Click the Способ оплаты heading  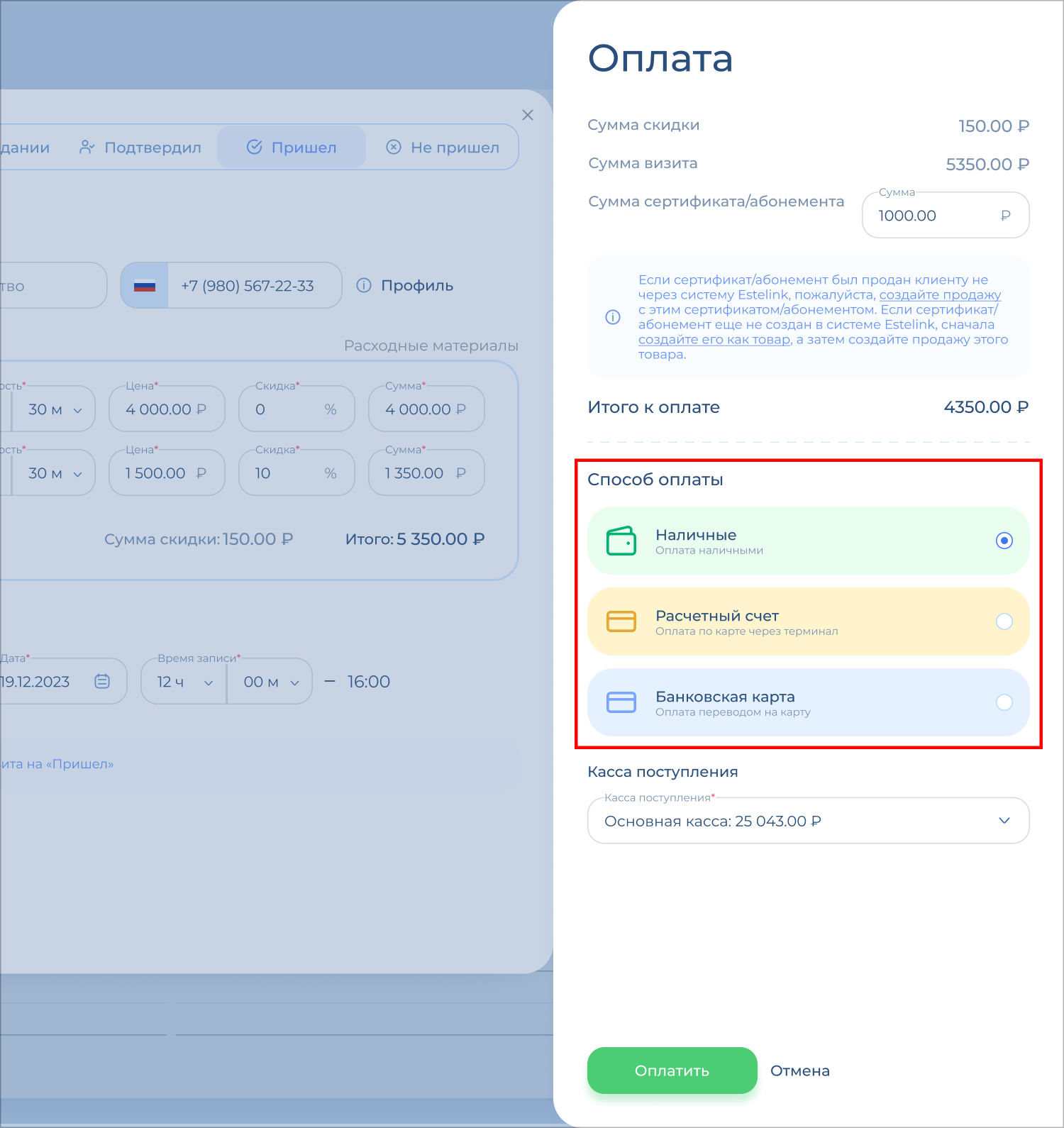[655, 480]
